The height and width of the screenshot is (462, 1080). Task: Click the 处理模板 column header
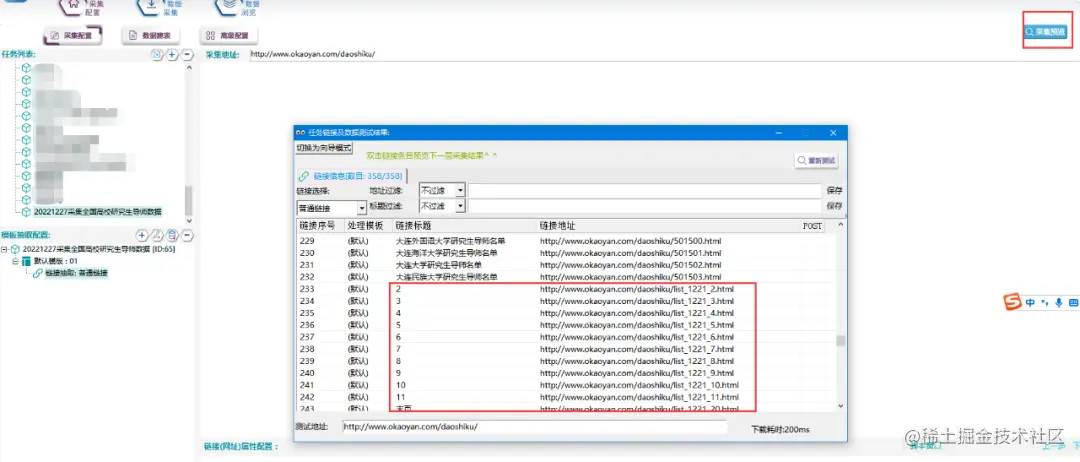(366, 226)
